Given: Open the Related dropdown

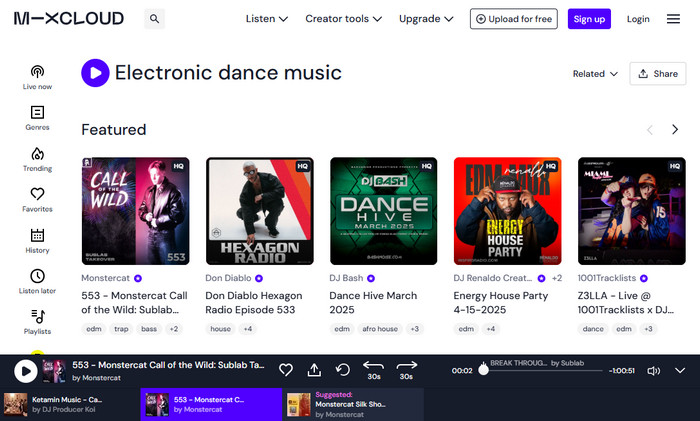Looking at the screenshot, I should point(595,74).
